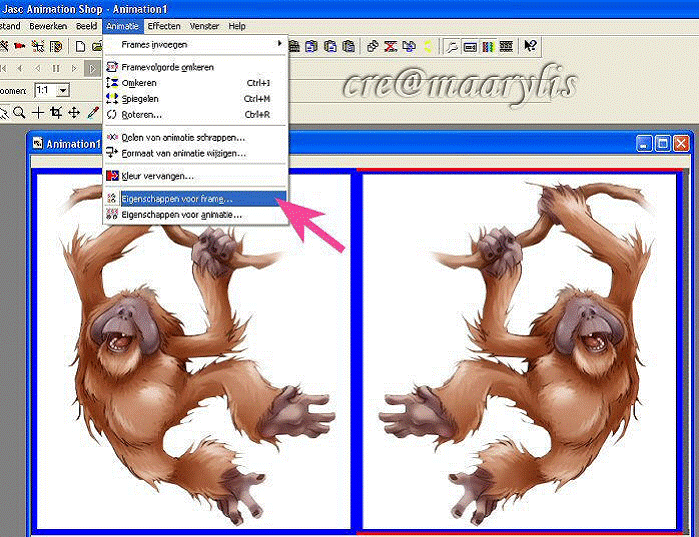This screenshot has width=699, height=537.
Task: Create a new animation with blank page icon
Action: [x=80, y=46]
